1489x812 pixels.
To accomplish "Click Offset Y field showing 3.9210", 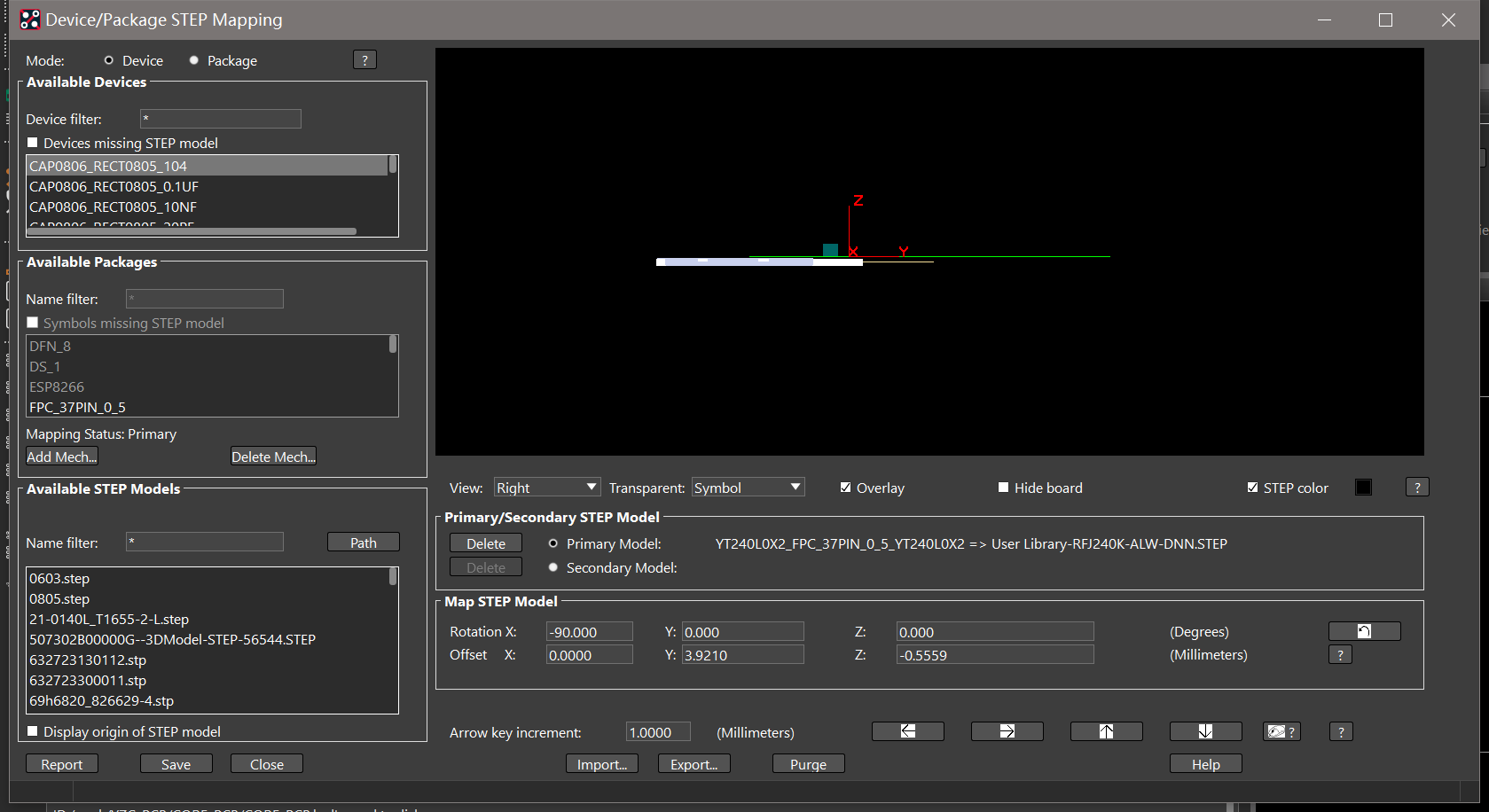I will click(743, 654).
